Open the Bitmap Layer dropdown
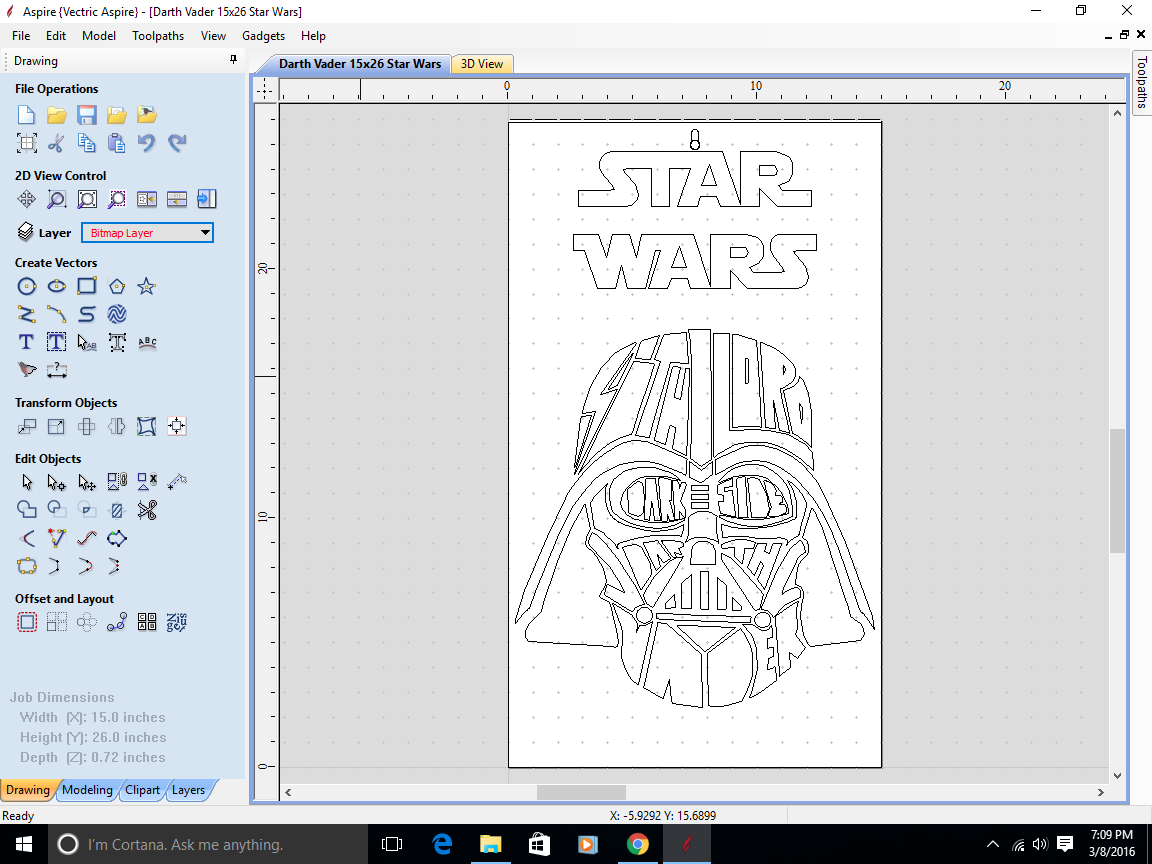The width and height of the screenshot is (1152, 864). (x=204, y=232)
